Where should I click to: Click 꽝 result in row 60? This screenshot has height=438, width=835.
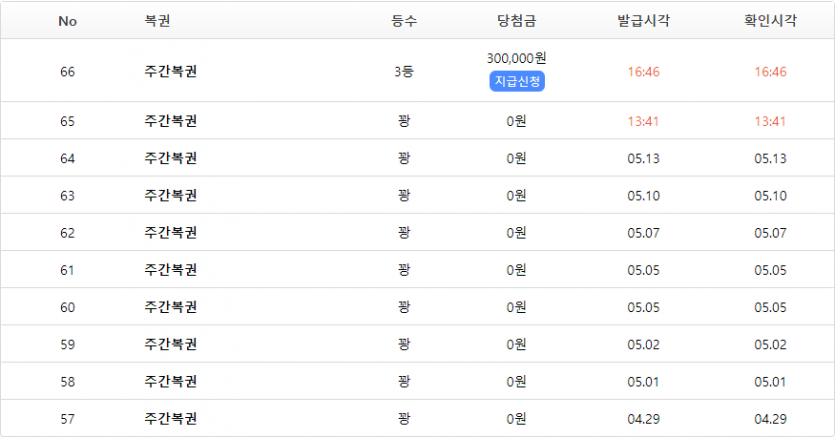coord(404,307)
